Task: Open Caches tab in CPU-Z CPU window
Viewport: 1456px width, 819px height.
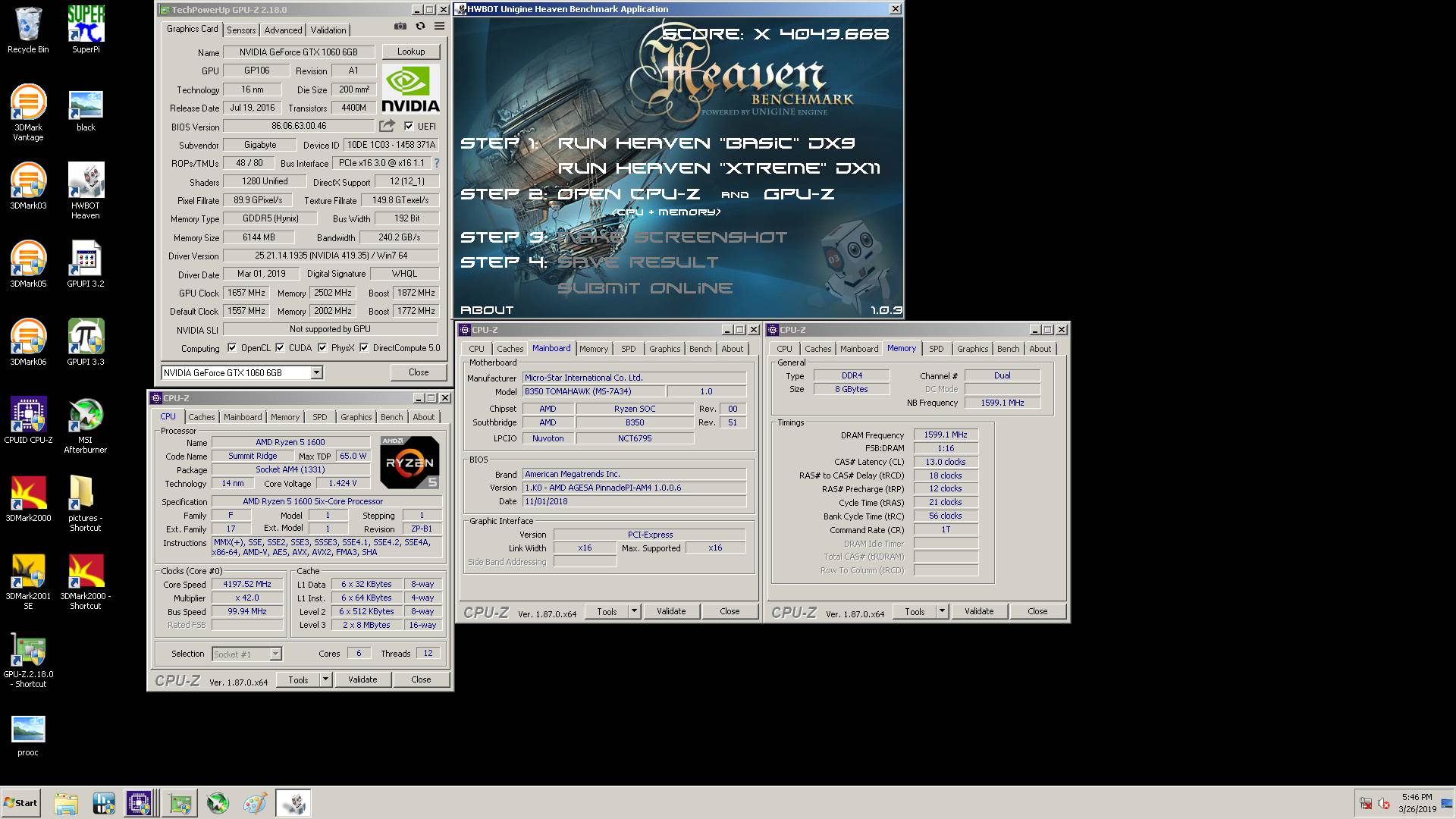Action: [202, 417]
